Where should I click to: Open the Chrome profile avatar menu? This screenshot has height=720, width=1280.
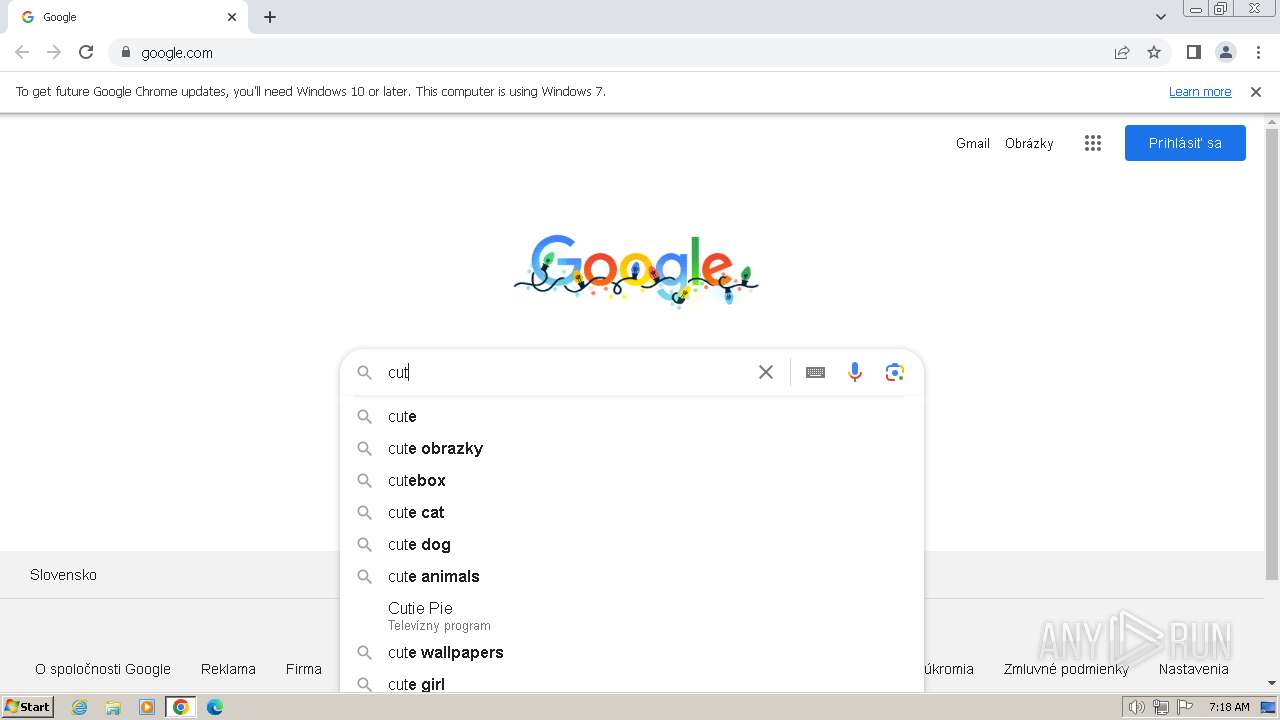point(1226,52)
